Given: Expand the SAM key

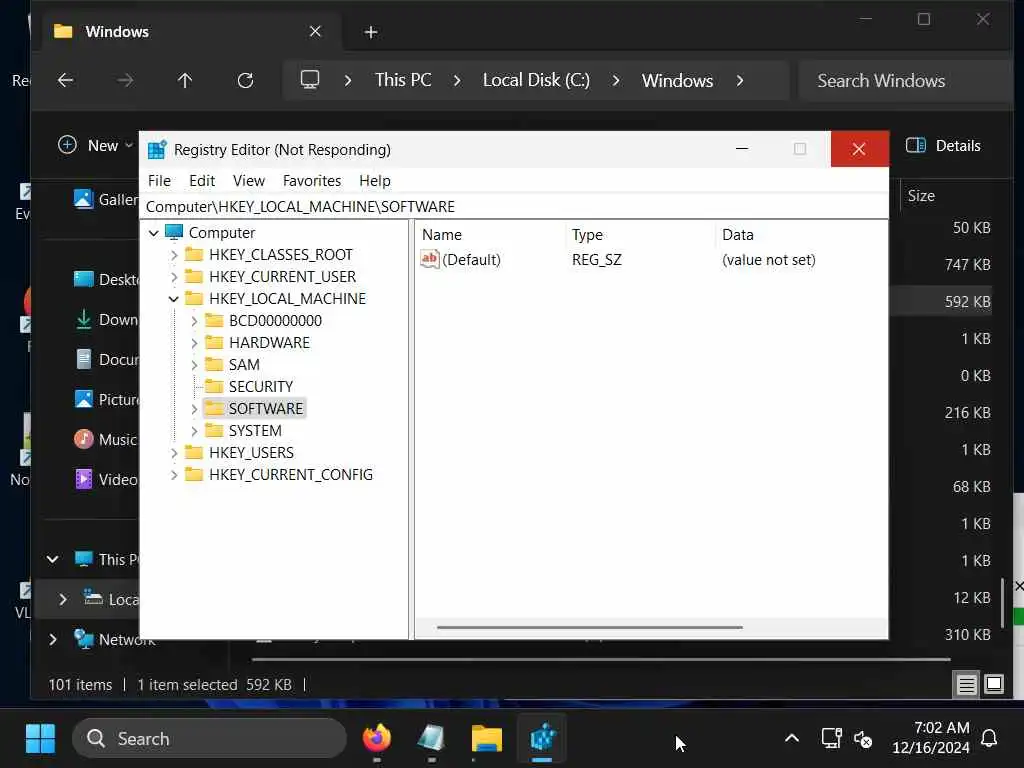Looking at the screenshot, I should (194, 365).
